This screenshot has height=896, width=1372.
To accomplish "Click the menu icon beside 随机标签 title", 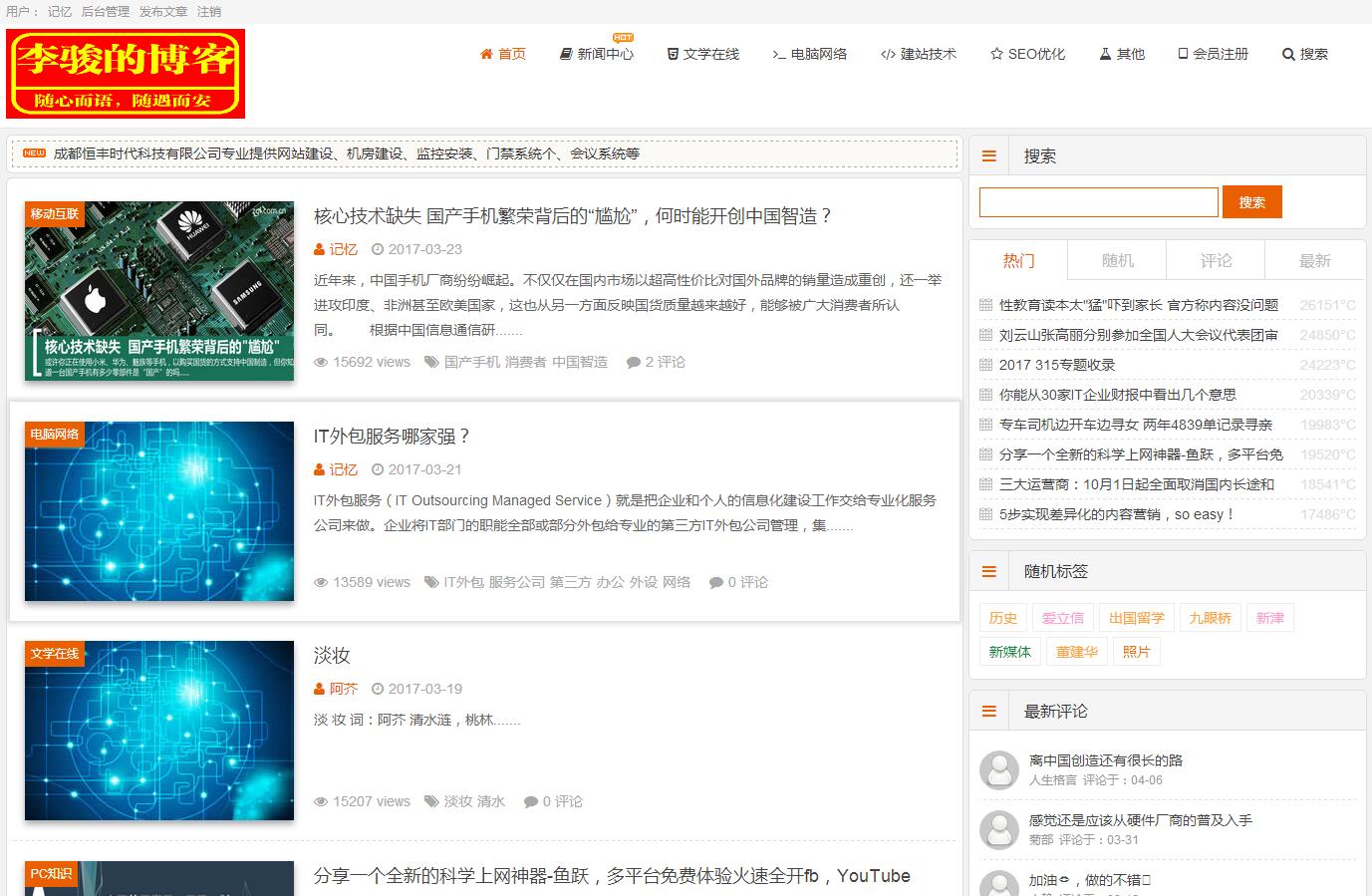I will [x=989, y=572].
